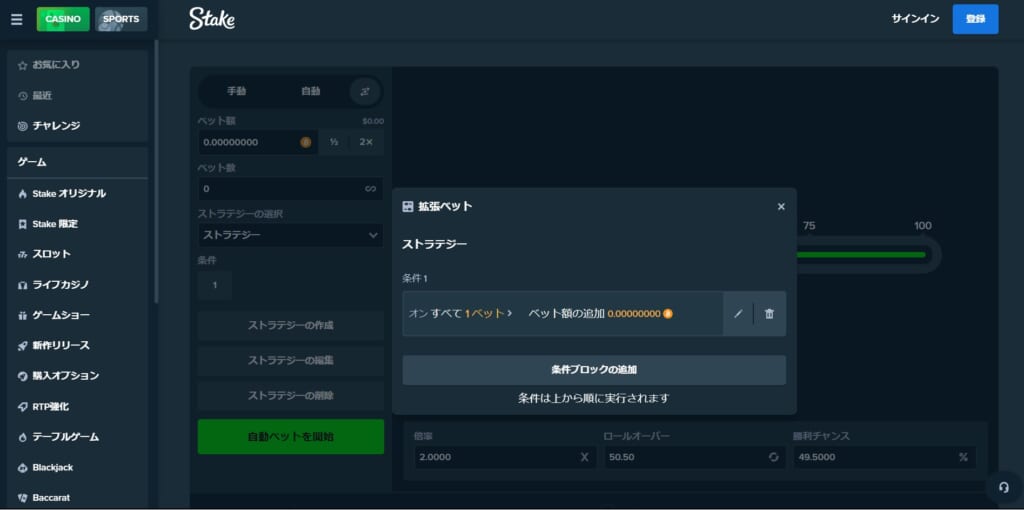1024x510 pixels.
Task: Click 拡張ベット dialog header icon
Action: tap(408, 207)
